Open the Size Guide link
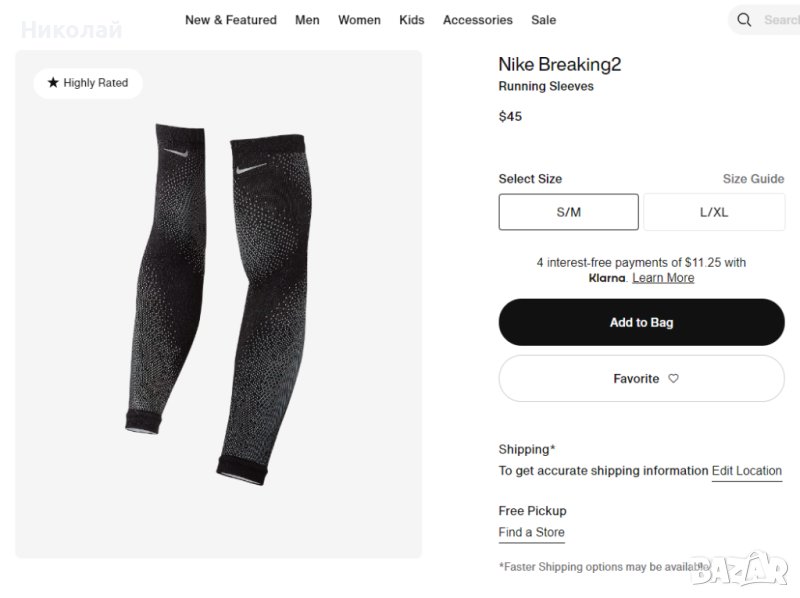The height and width of the screenshot is (598, 800). pyautogui.click(x=753, y=179)
